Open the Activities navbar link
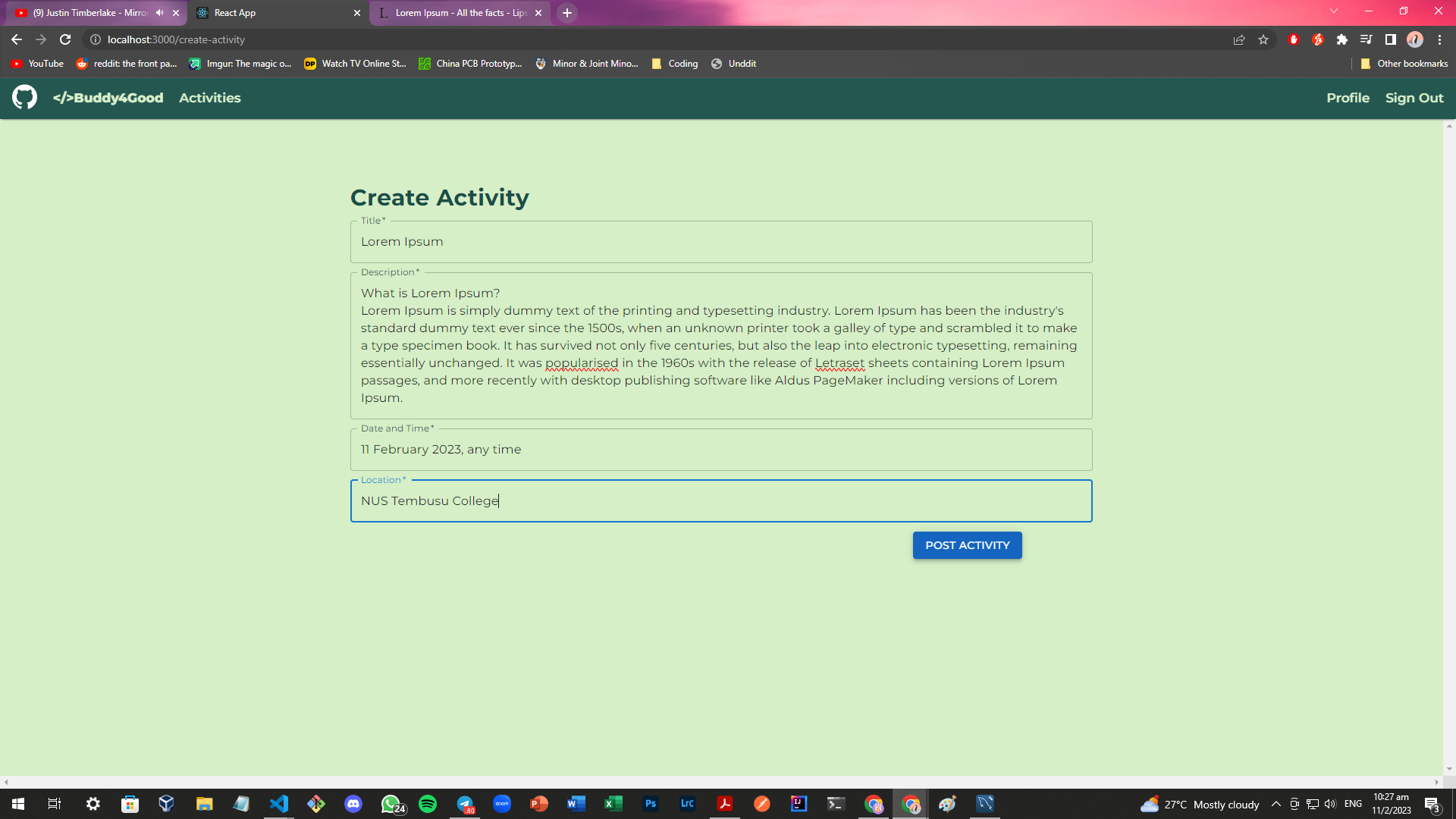Viewport: 1456px width, 819px height. pyautogui.click(x=210, y=98)
